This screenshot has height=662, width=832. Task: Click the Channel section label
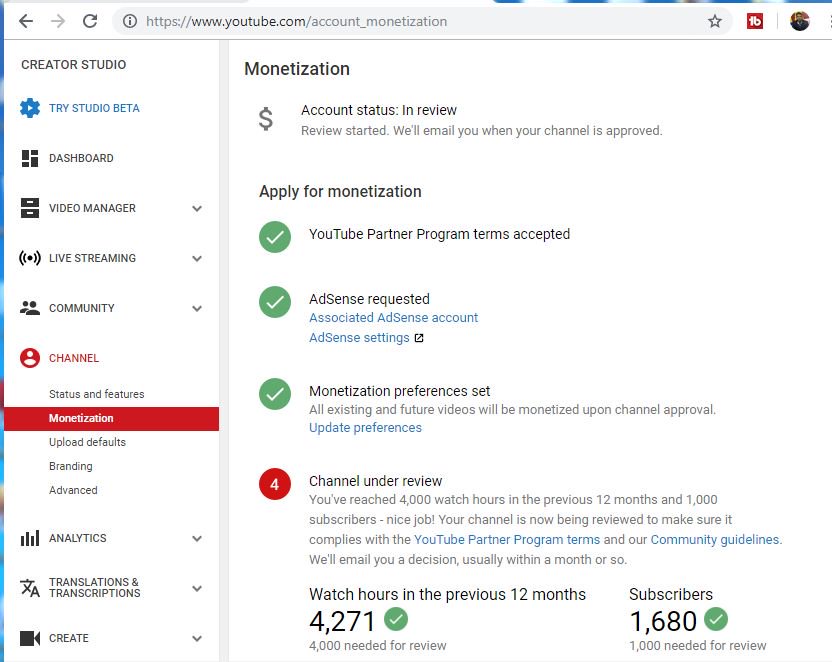pyautogui.click(x=74, y=358)
